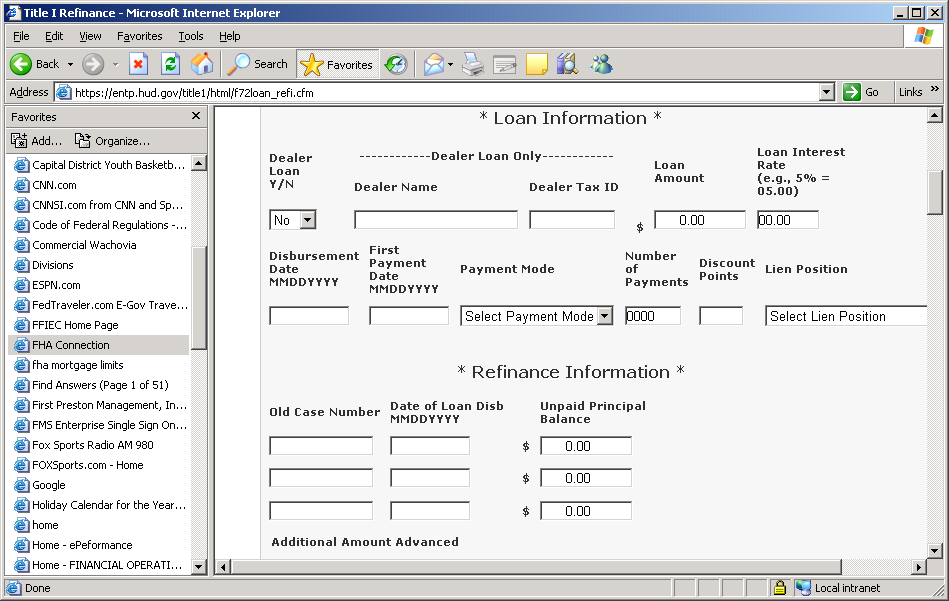Image resolution: width=949 pixels, height=601 pixels.
Task: Click the Stop page loading icon
Action: pos(139,64)
